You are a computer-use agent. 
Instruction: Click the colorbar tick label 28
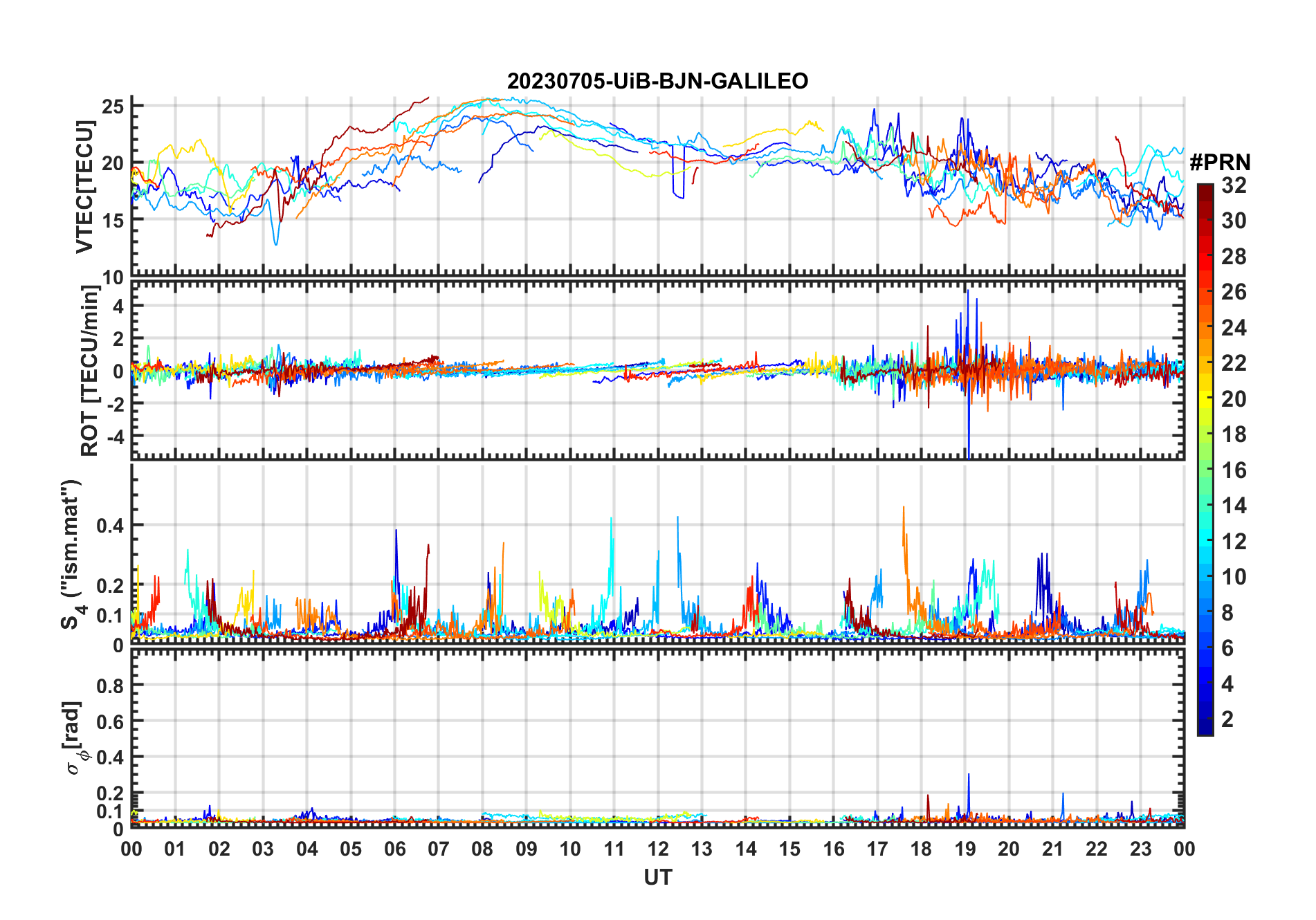click(x=1234, y=256)
